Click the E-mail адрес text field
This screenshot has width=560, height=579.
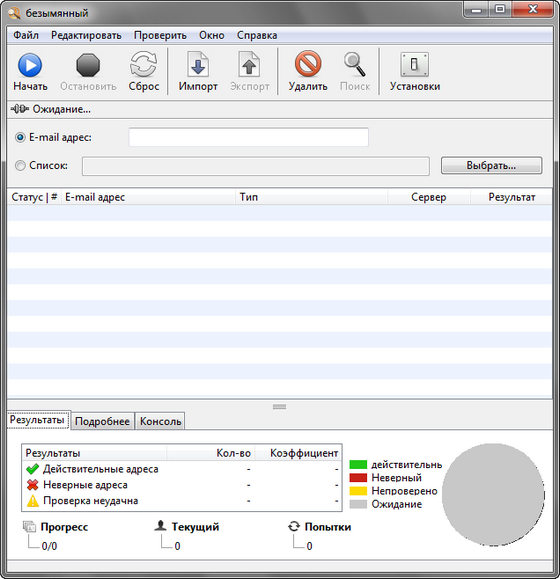(x=248, y=137)
